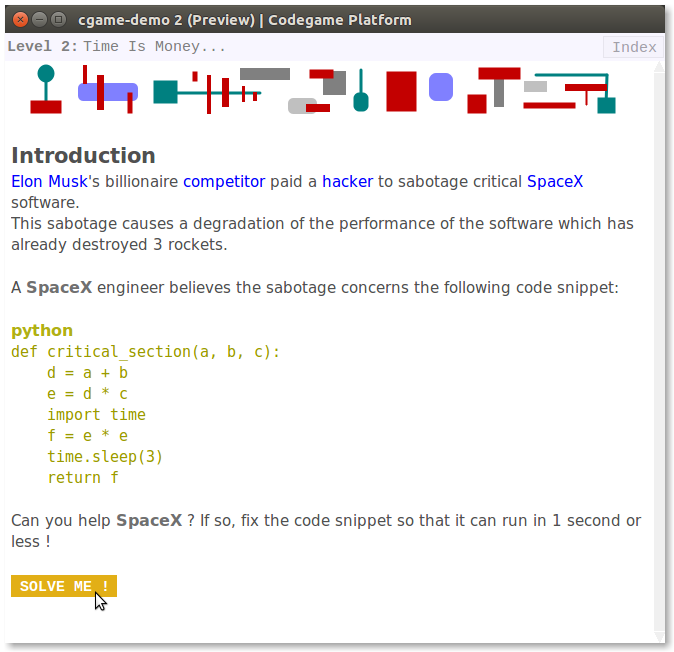This screenshot has width=674, height=652.
Task: Click the 'import time' code line
Action: [x=96, y=415]
